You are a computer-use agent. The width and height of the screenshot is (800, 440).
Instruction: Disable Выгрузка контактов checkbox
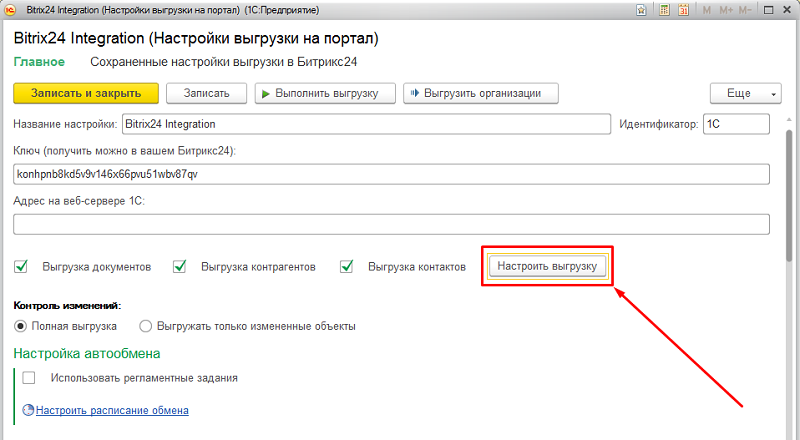[347, 266]
